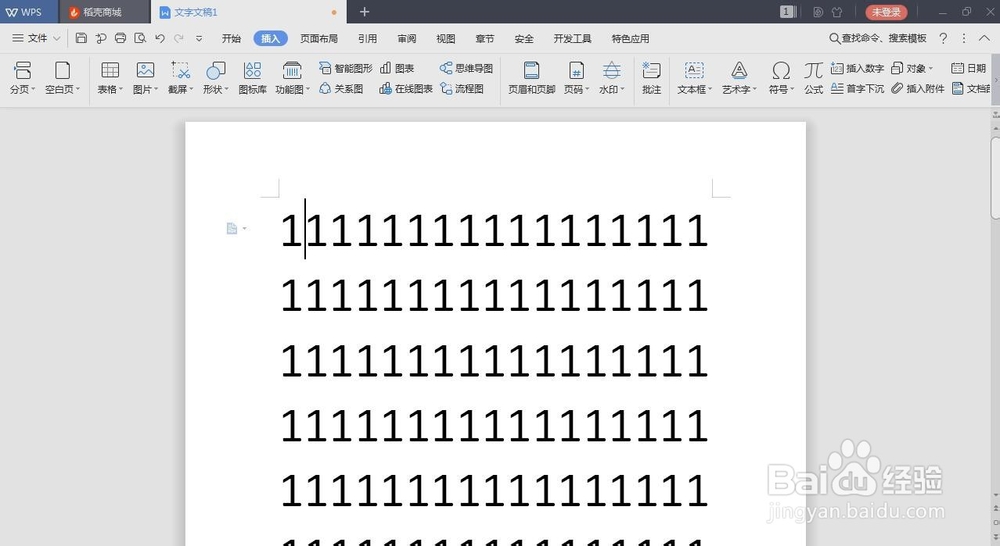The image size is (1000, 546).
Task: Insert page number (页码)
Action: [577, 78]
